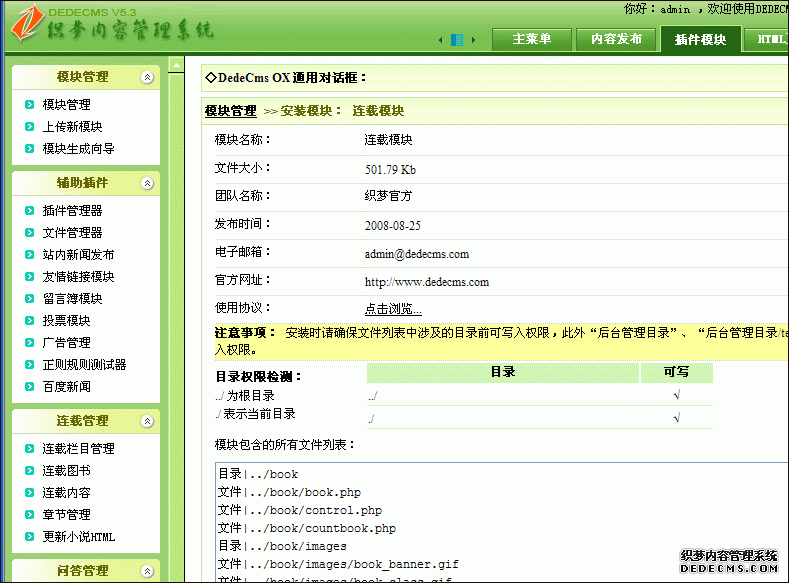Viewport: 789px width, 583px height.
Task: Click the bullet icon beside 连载栏目管理
Action: click(29, 449)
